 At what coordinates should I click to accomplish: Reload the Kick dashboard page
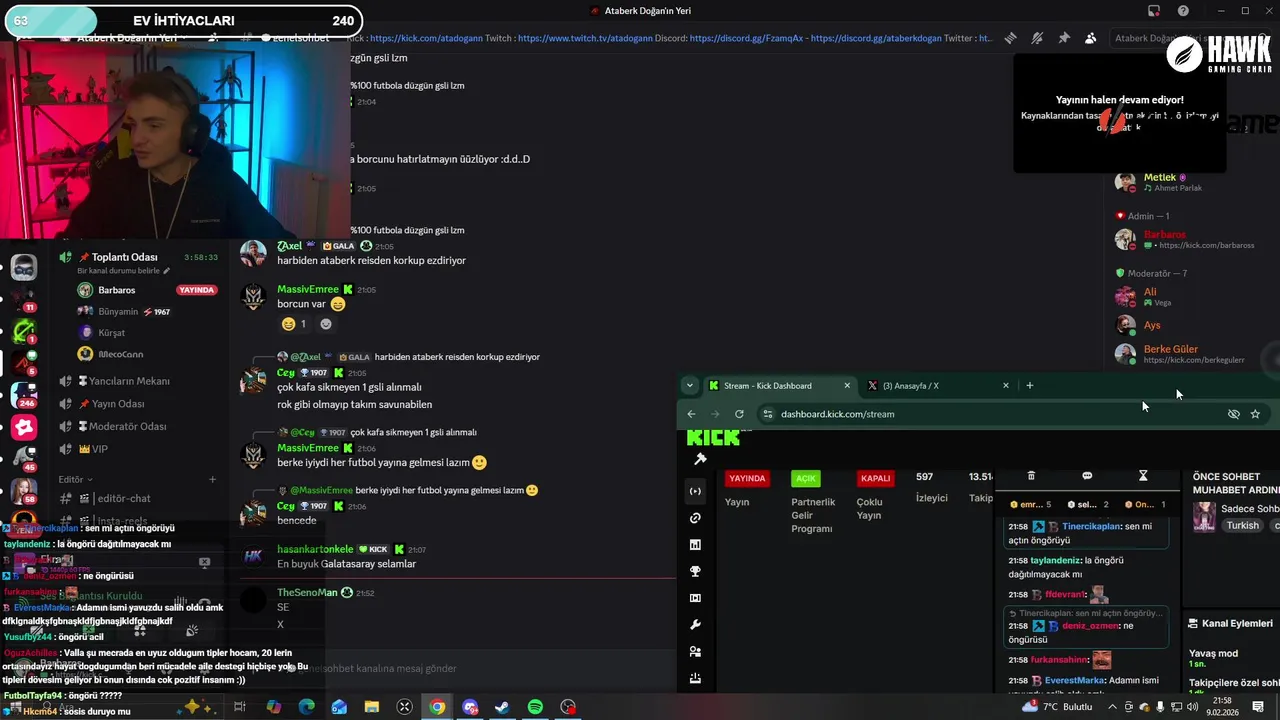tap(739, 414)
